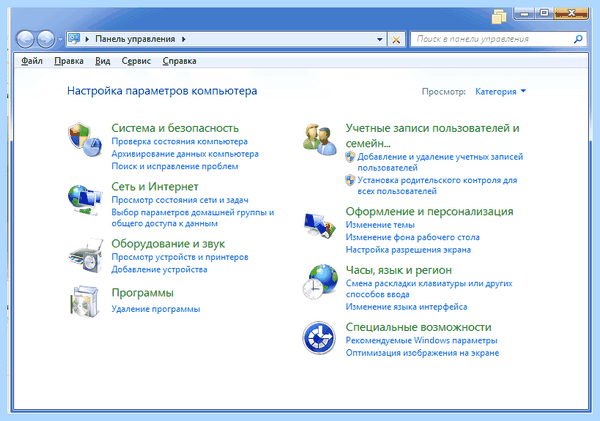Expand the address bar history dropdown arrow
This screenshot has width=600, height=421.
[379, 39]
